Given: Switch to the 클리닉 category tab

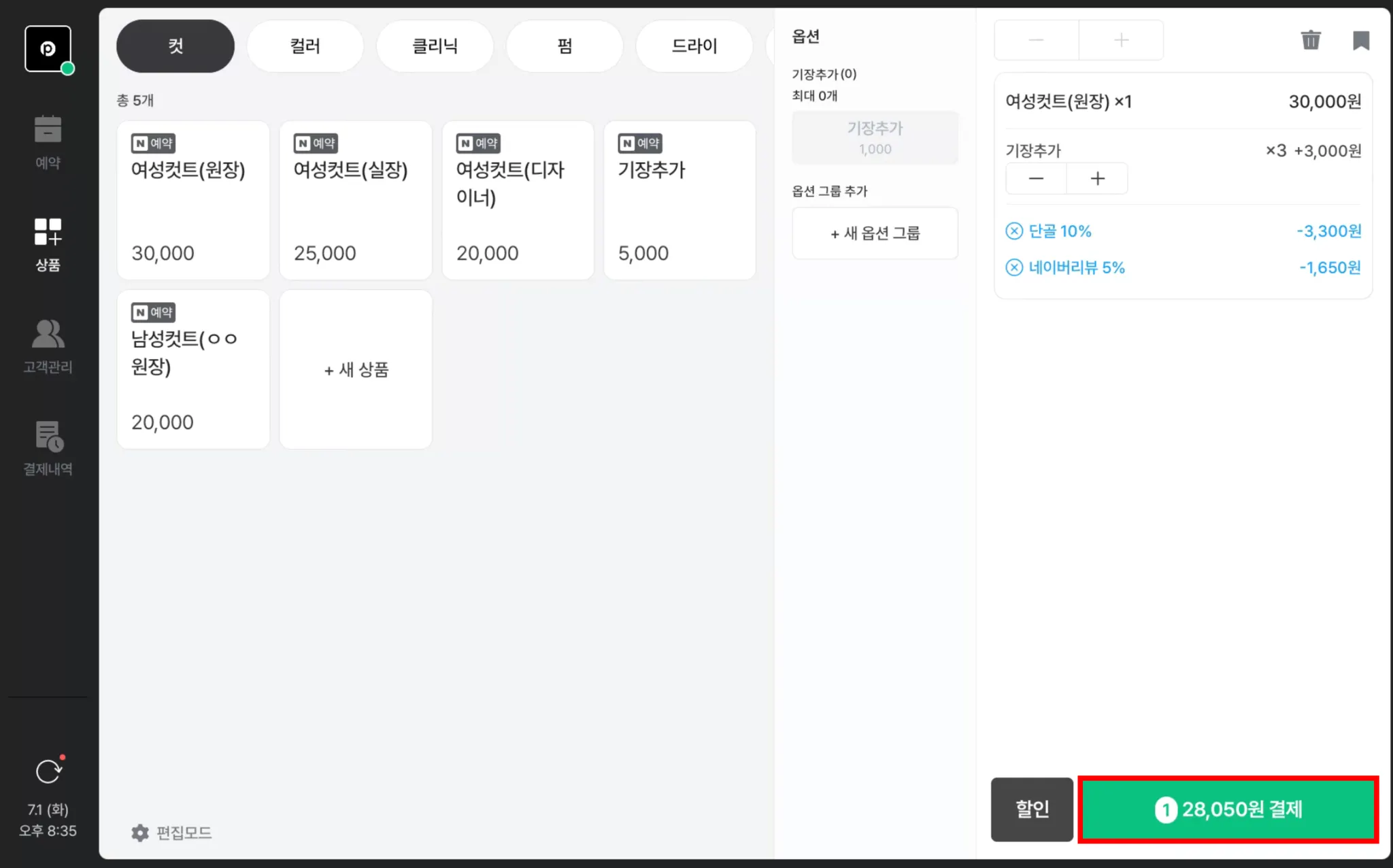Looking at the screenshot, I should click(435, 46).
